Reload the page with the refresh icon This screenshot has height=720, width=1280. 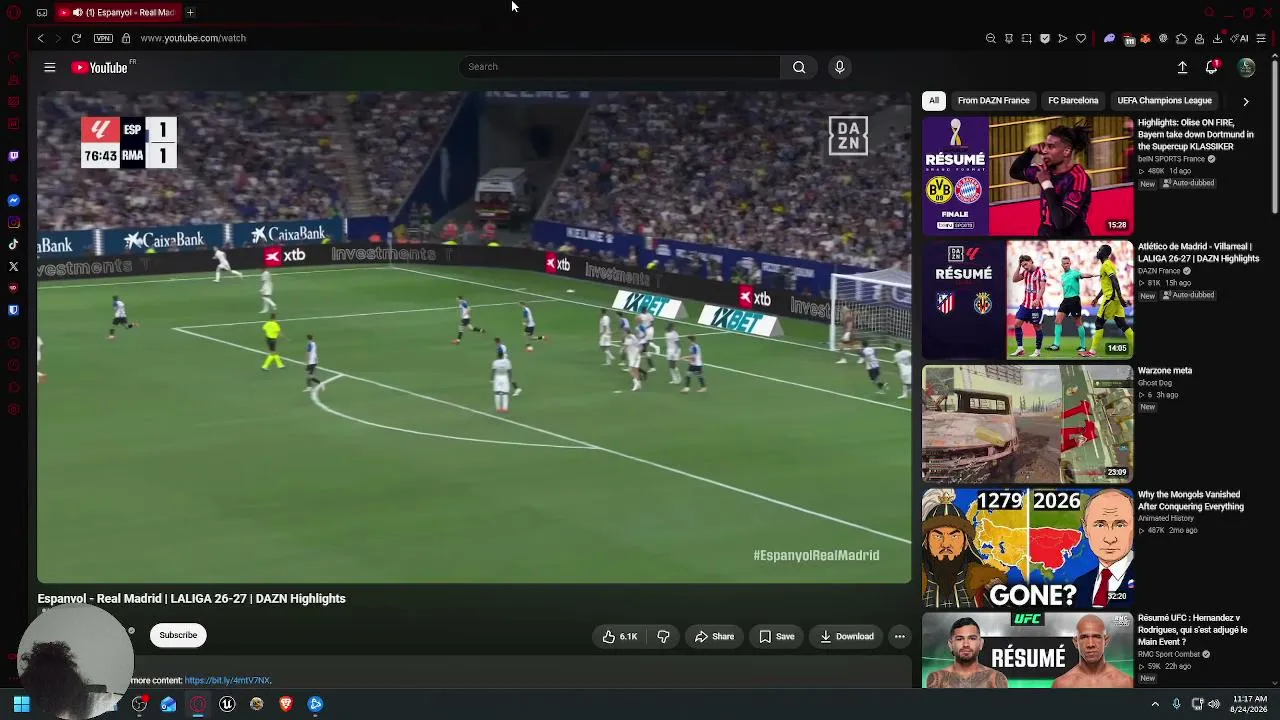point(76,38)
